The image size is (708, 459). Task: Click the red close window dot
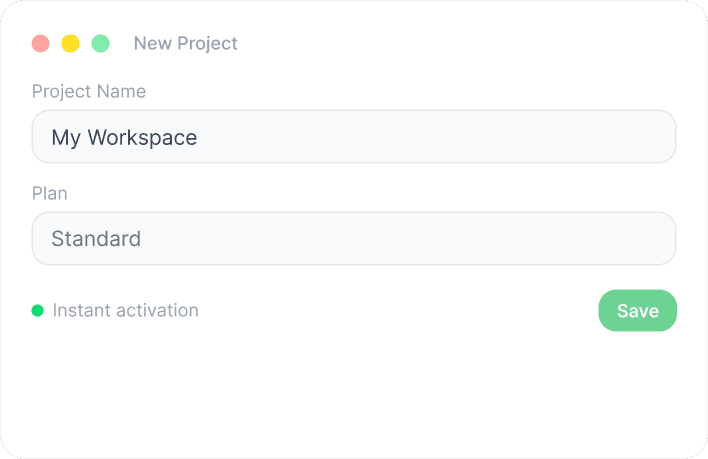click(x=41, y=43)
